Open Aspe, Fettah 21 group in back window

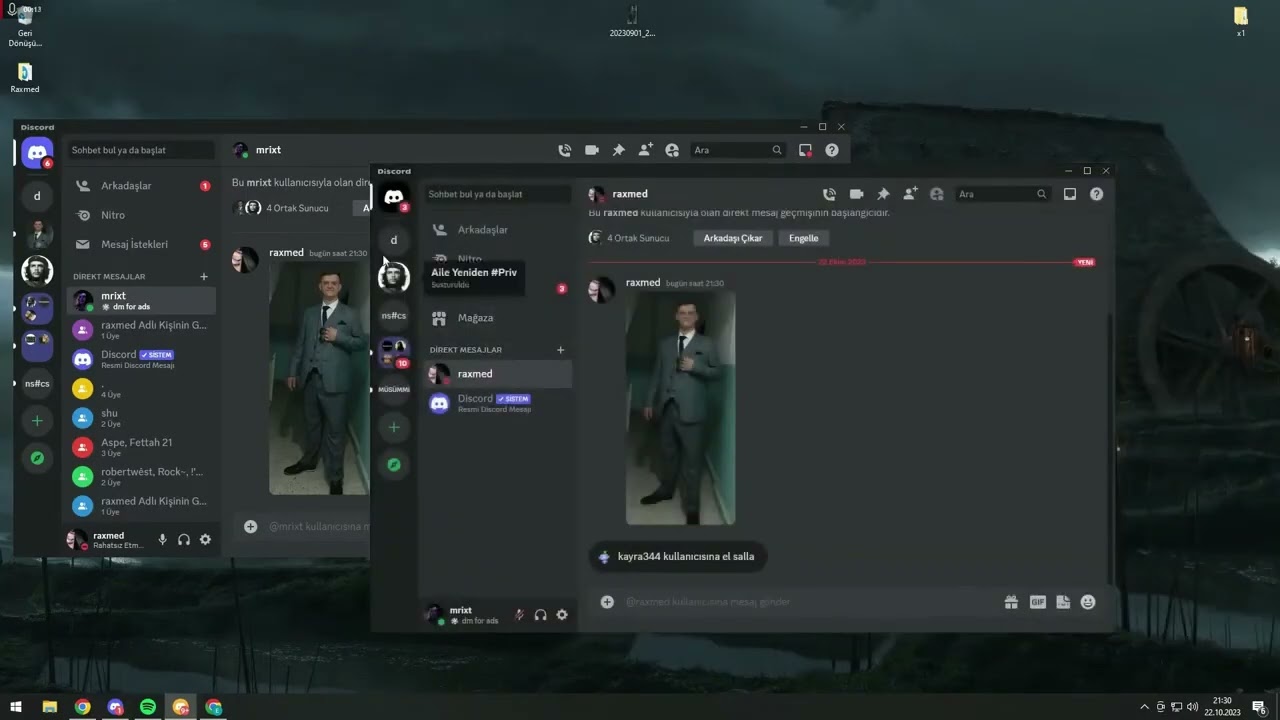point(142,447)
